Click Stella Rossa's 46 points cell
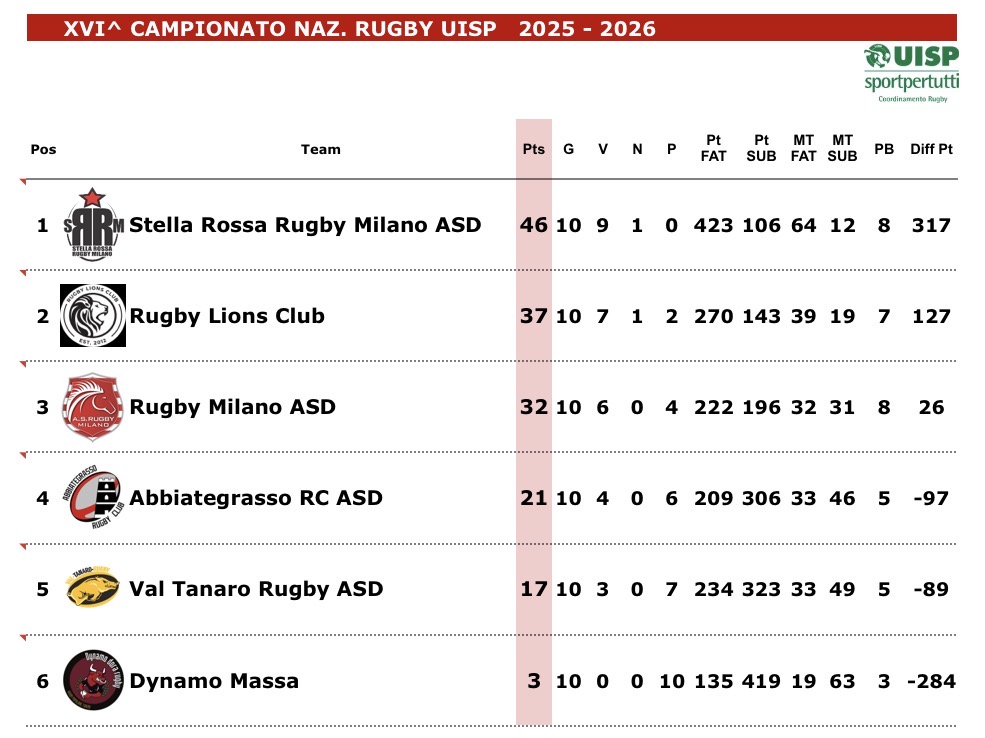The image size is (985, 738). tap(534, 225)
